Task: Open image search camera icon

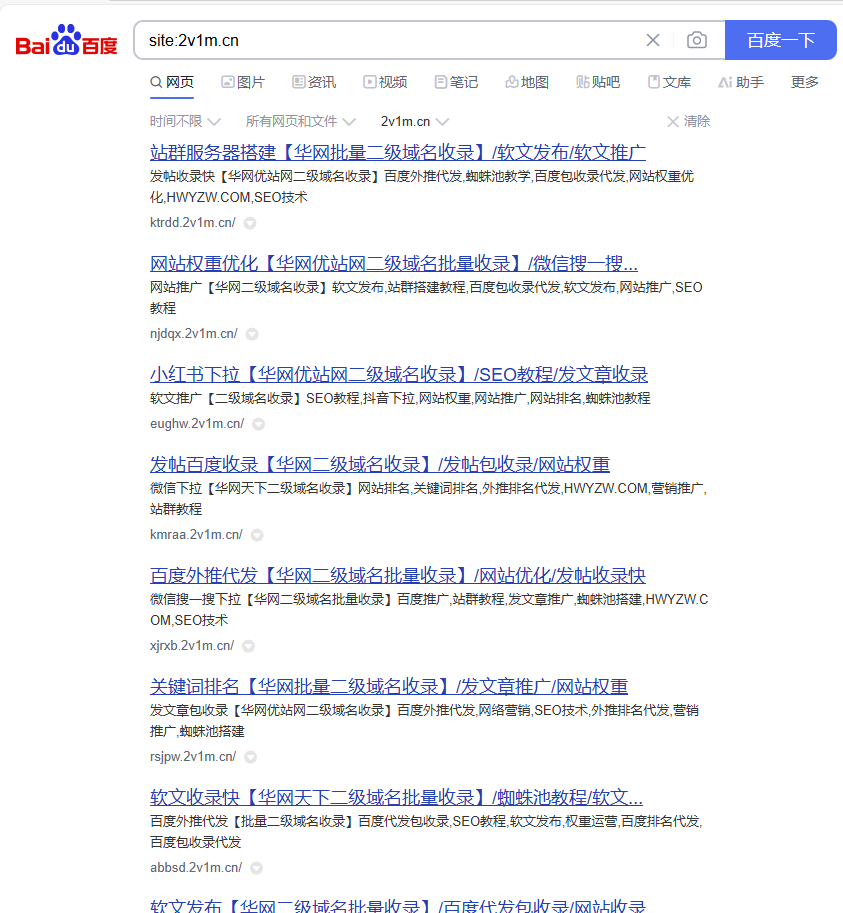Action: 697,40
